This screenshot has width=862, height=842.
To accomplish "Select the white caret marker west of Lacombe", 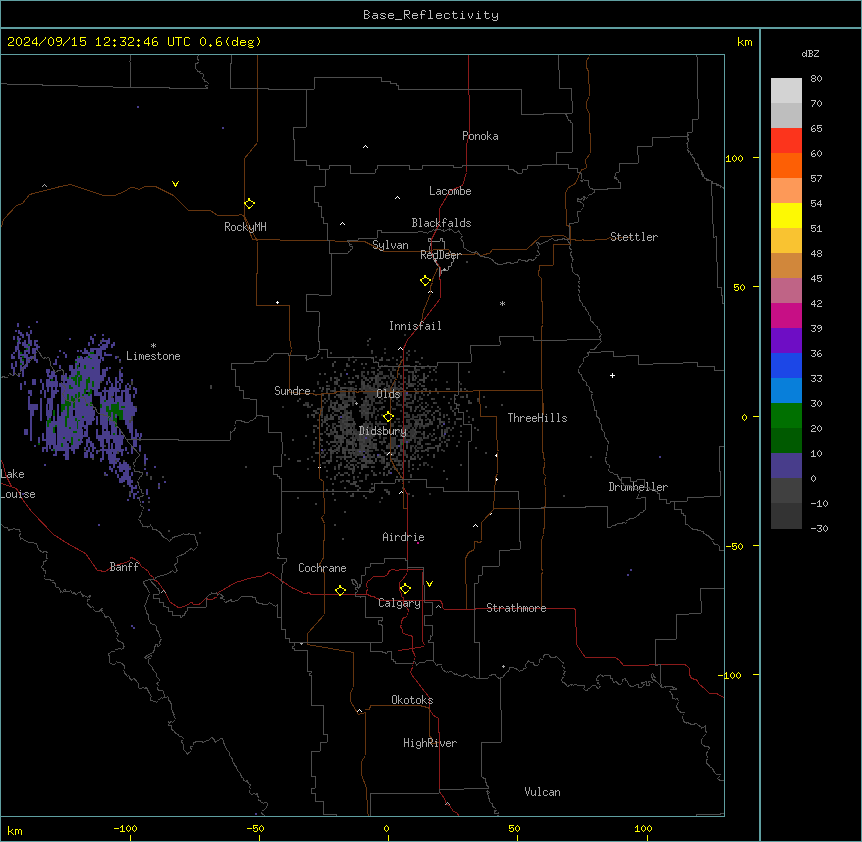I will [x=397, y=198].
